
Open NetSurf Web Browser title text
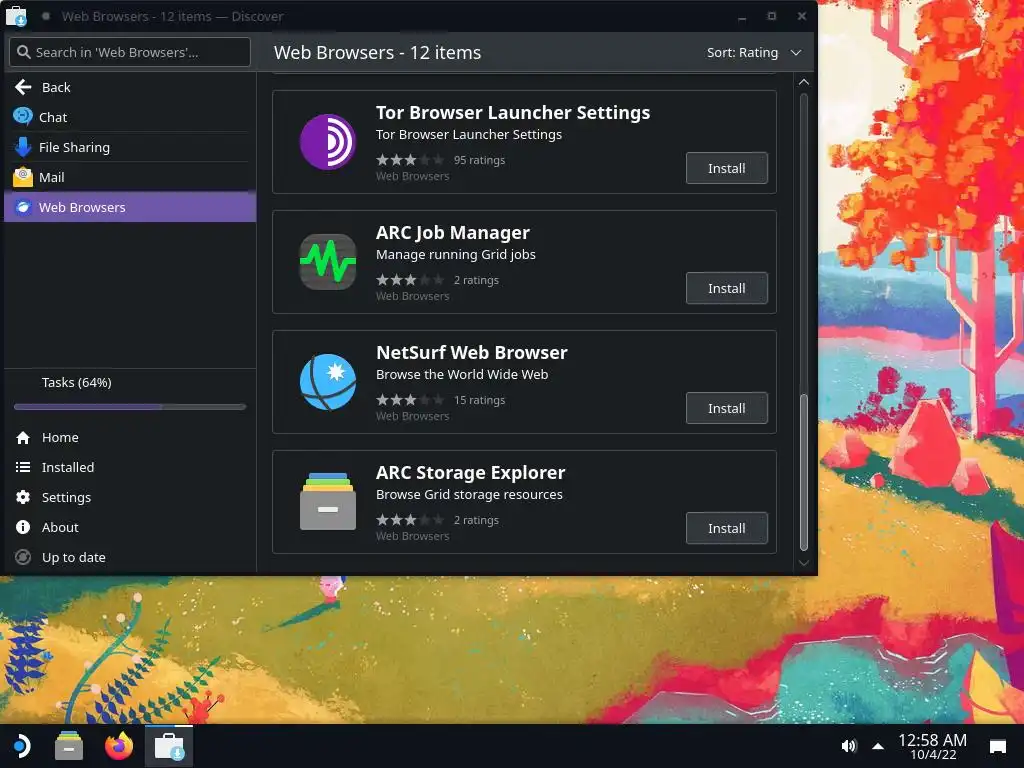pyautogui.click(x=472, y=353)
